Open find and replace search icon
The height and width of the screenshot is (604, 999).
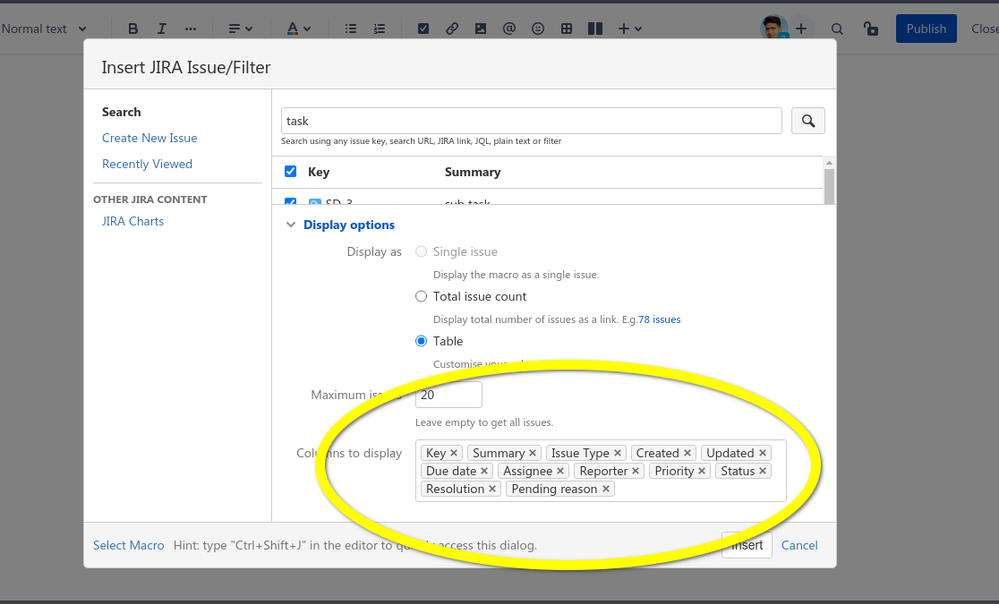tap(837, 29)
